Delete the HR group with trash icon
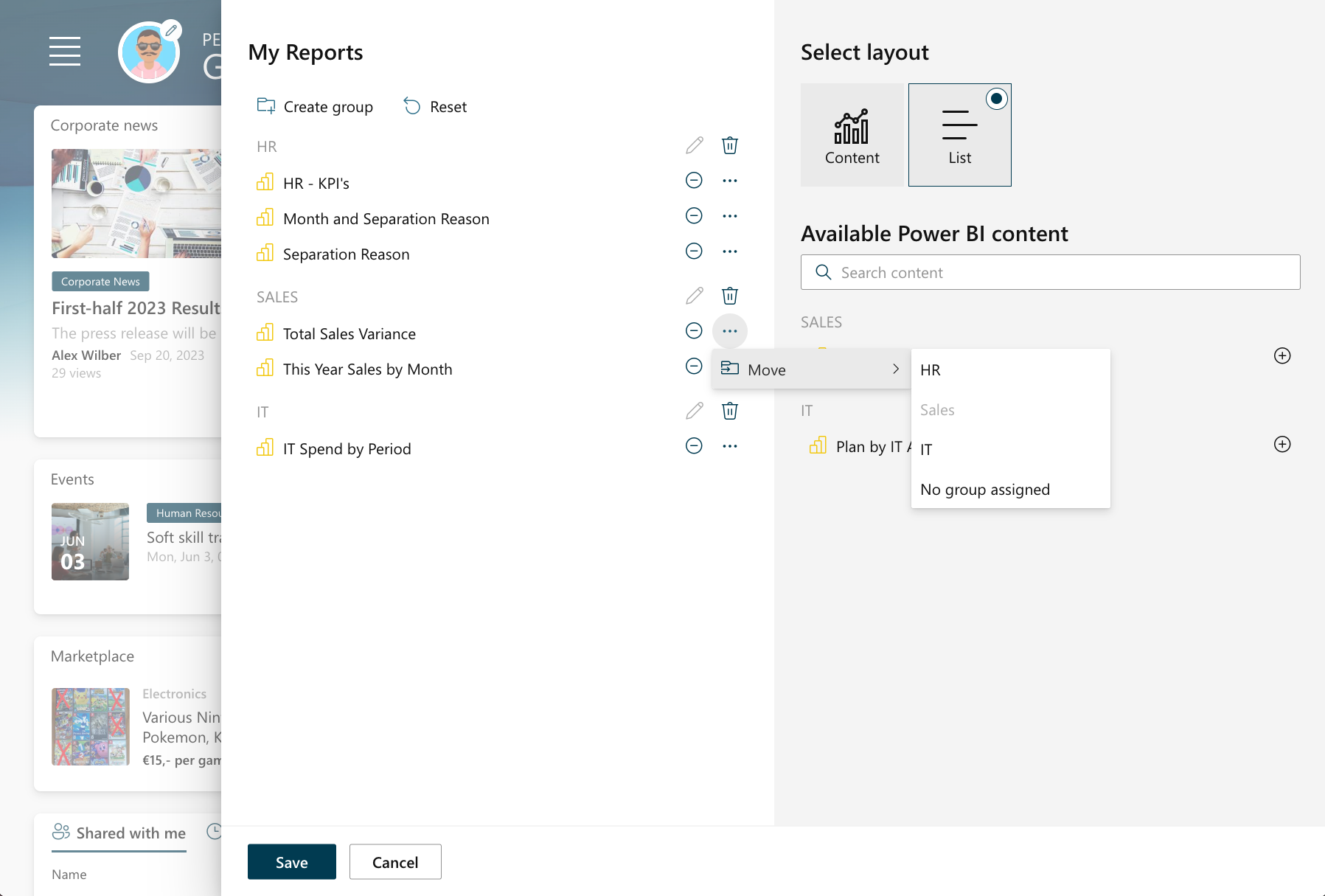The height and width of the screenshot is (896, 1325). pos(729,145)
